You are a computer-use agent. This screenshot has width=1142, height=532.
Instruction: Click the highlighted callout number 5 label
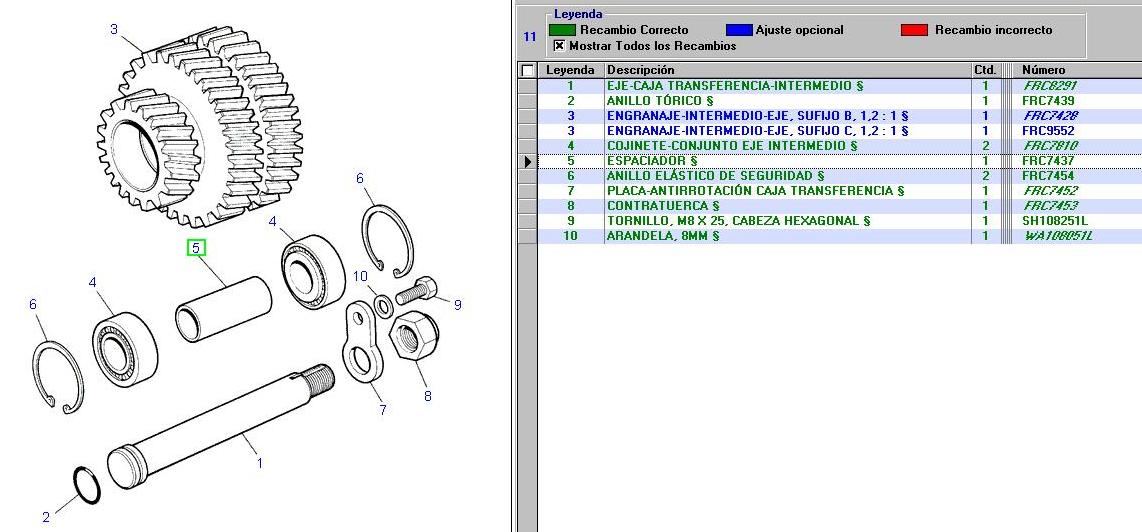pyautogui.click(x=196, y=247)
